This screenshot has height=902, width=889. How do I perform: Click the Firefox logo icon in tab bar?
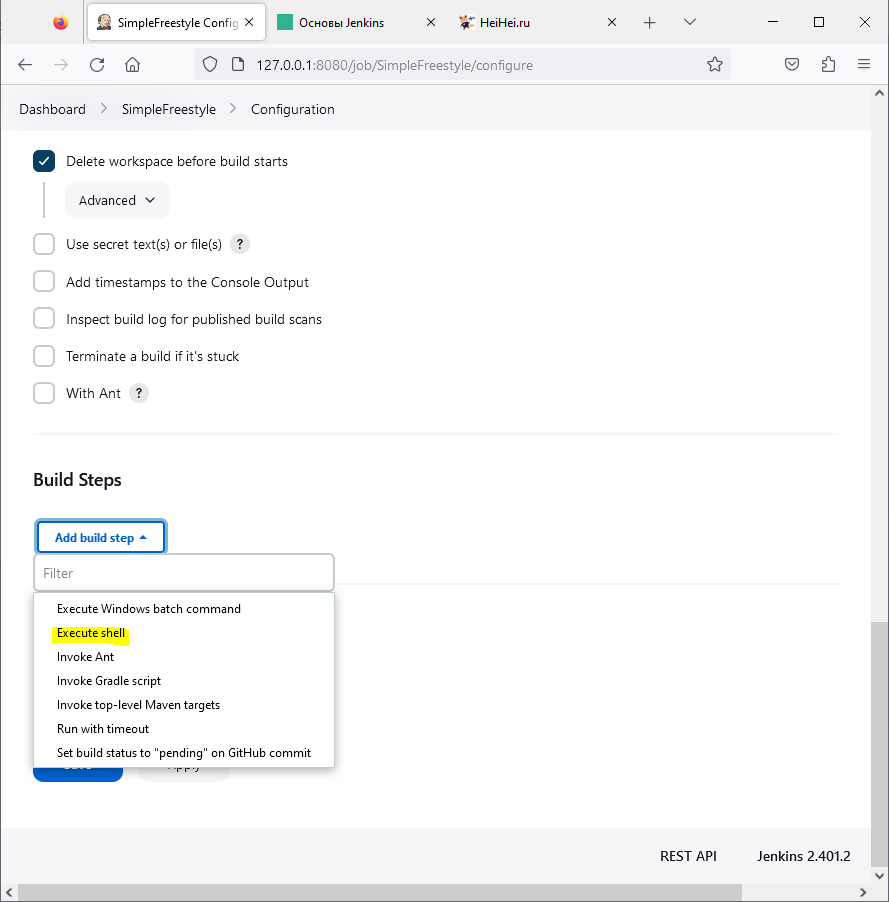(x=60, y=22)
